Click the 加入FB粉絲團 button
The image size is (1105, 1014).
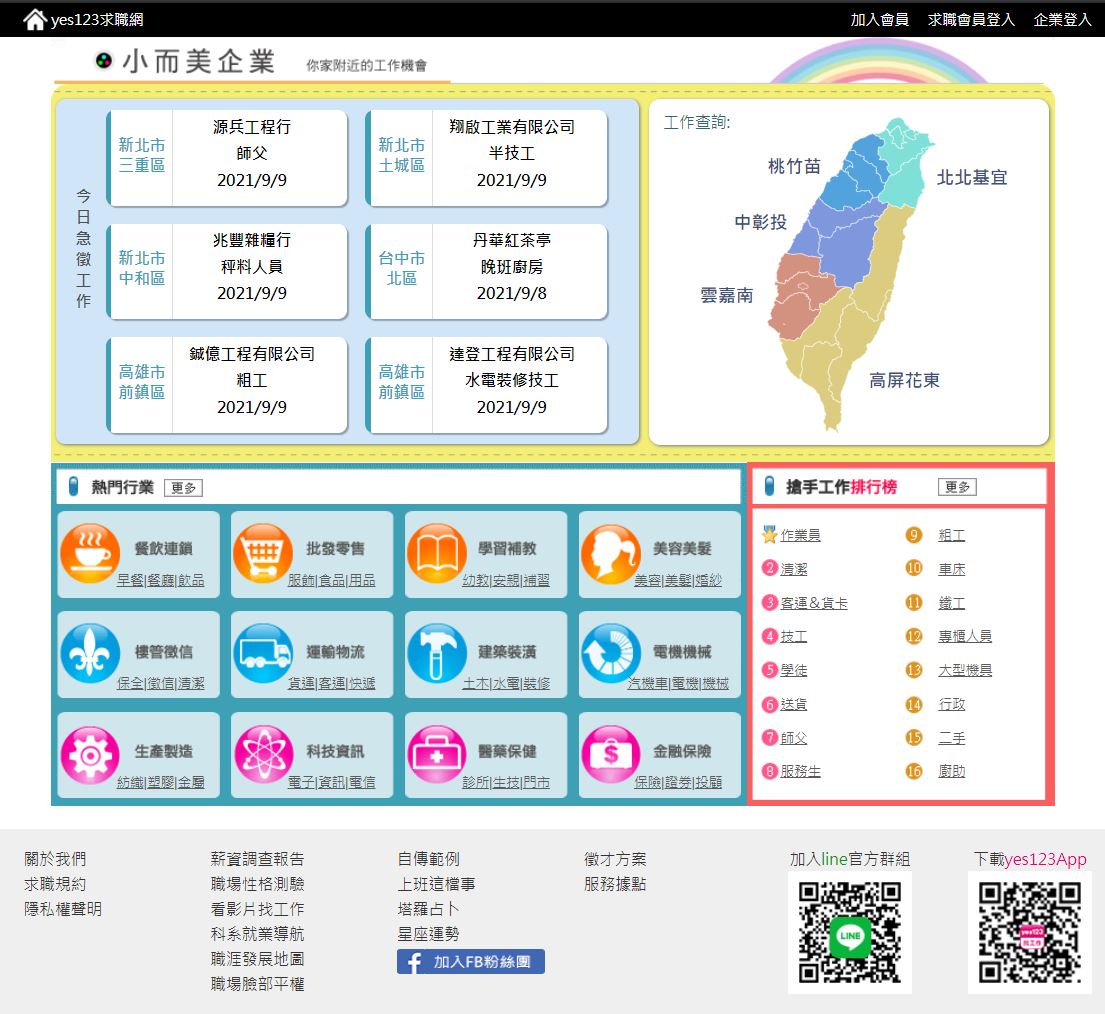click(x=471, y=962)
